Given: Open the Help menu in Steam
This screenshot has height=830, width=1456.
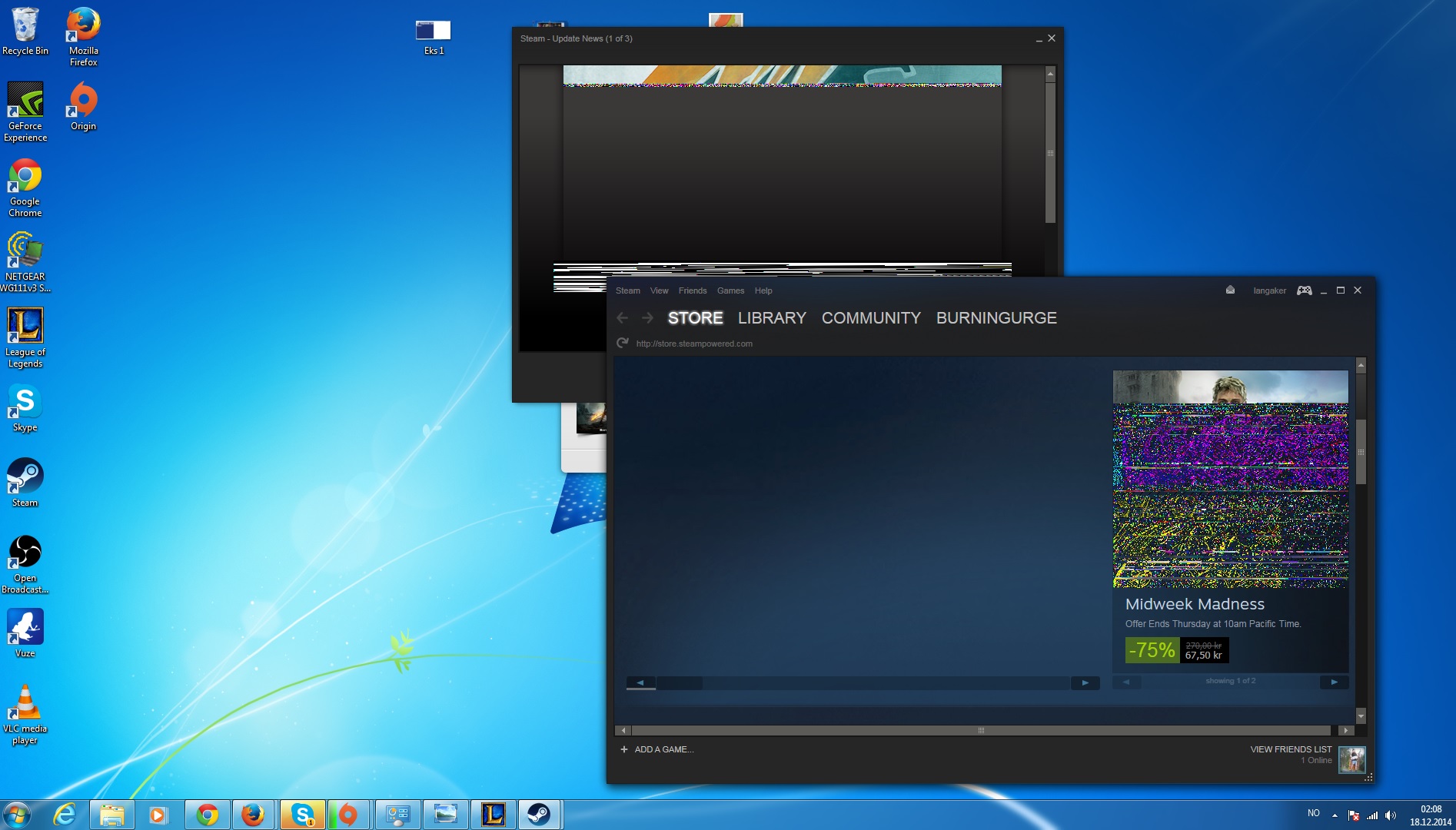Looking at the screenshot, I should point(763,290).
